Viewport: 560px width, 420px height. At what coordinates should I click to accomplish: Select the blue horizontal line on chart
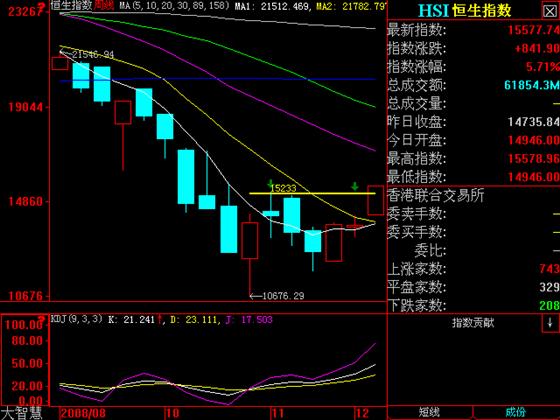[x=218, y=80]
